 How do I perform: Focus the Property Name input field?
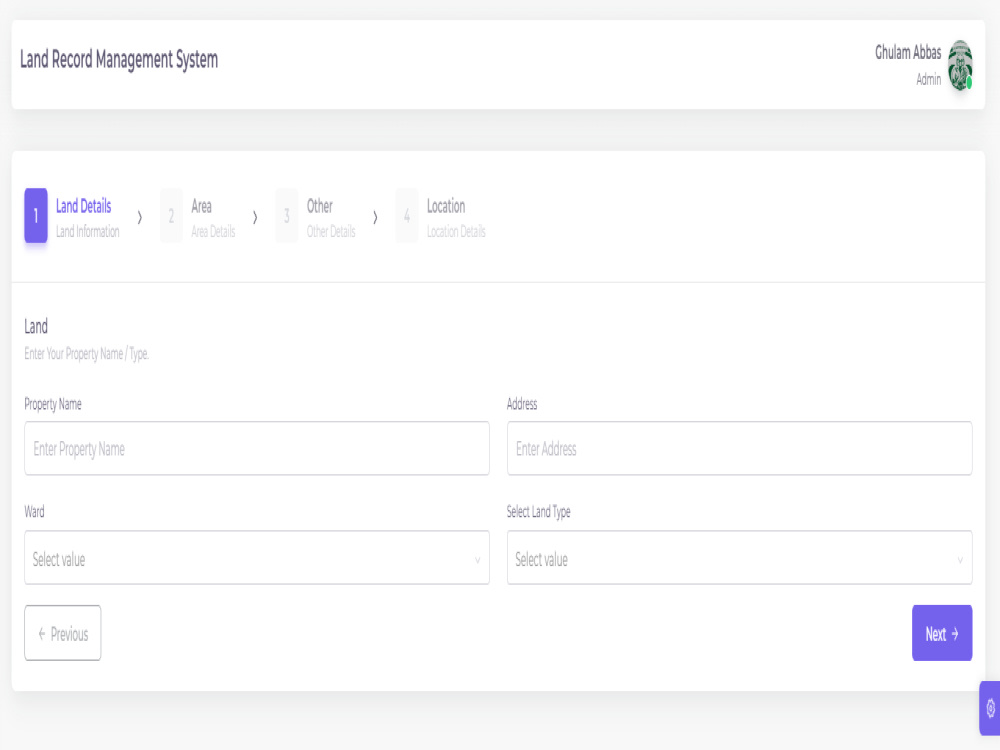[x=257, y=448]
